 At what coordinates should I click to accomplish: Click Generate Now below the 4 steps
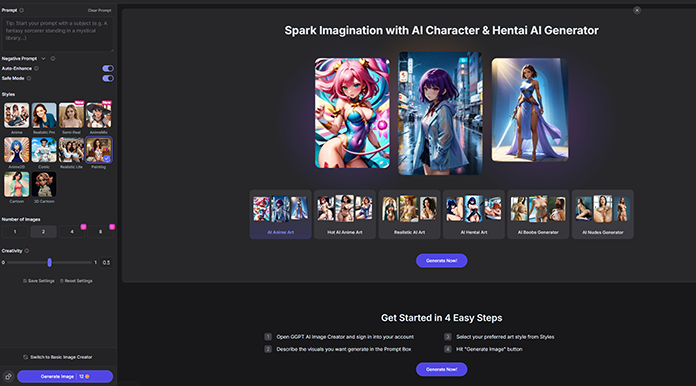[x=442, y=369]
